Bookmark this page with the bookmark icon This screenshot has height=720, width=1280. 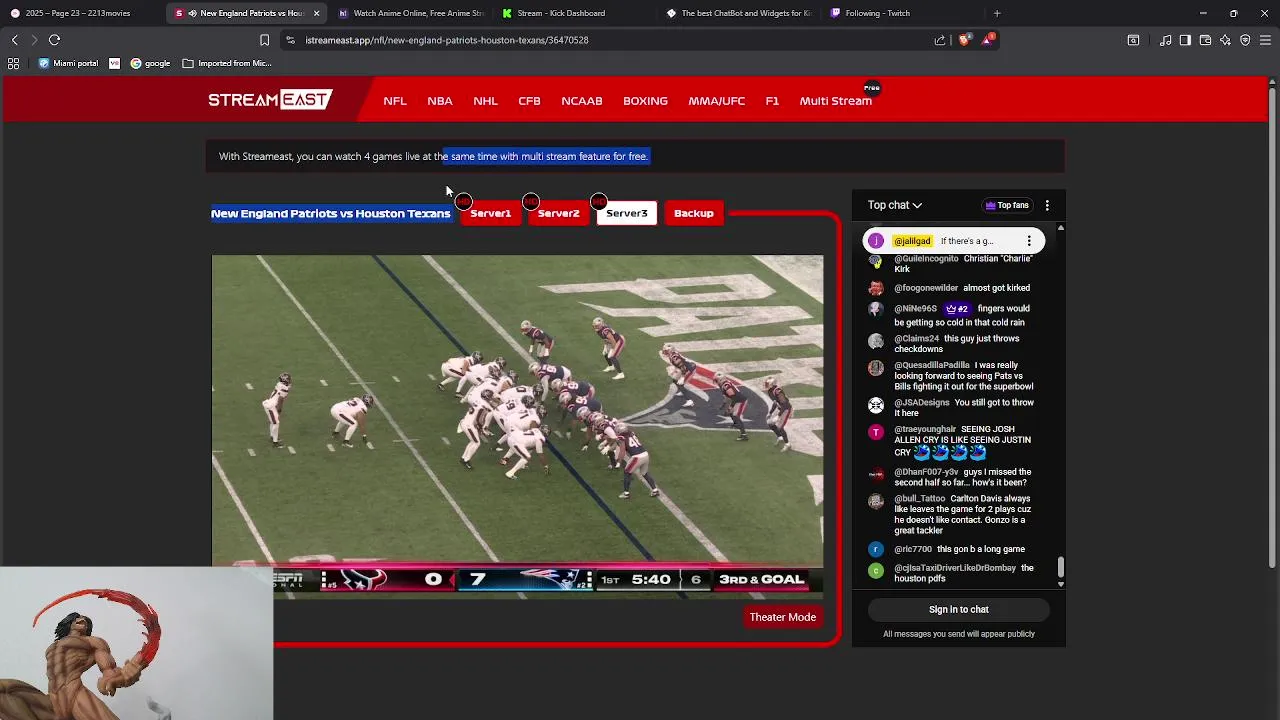click(x=264, y=40)
